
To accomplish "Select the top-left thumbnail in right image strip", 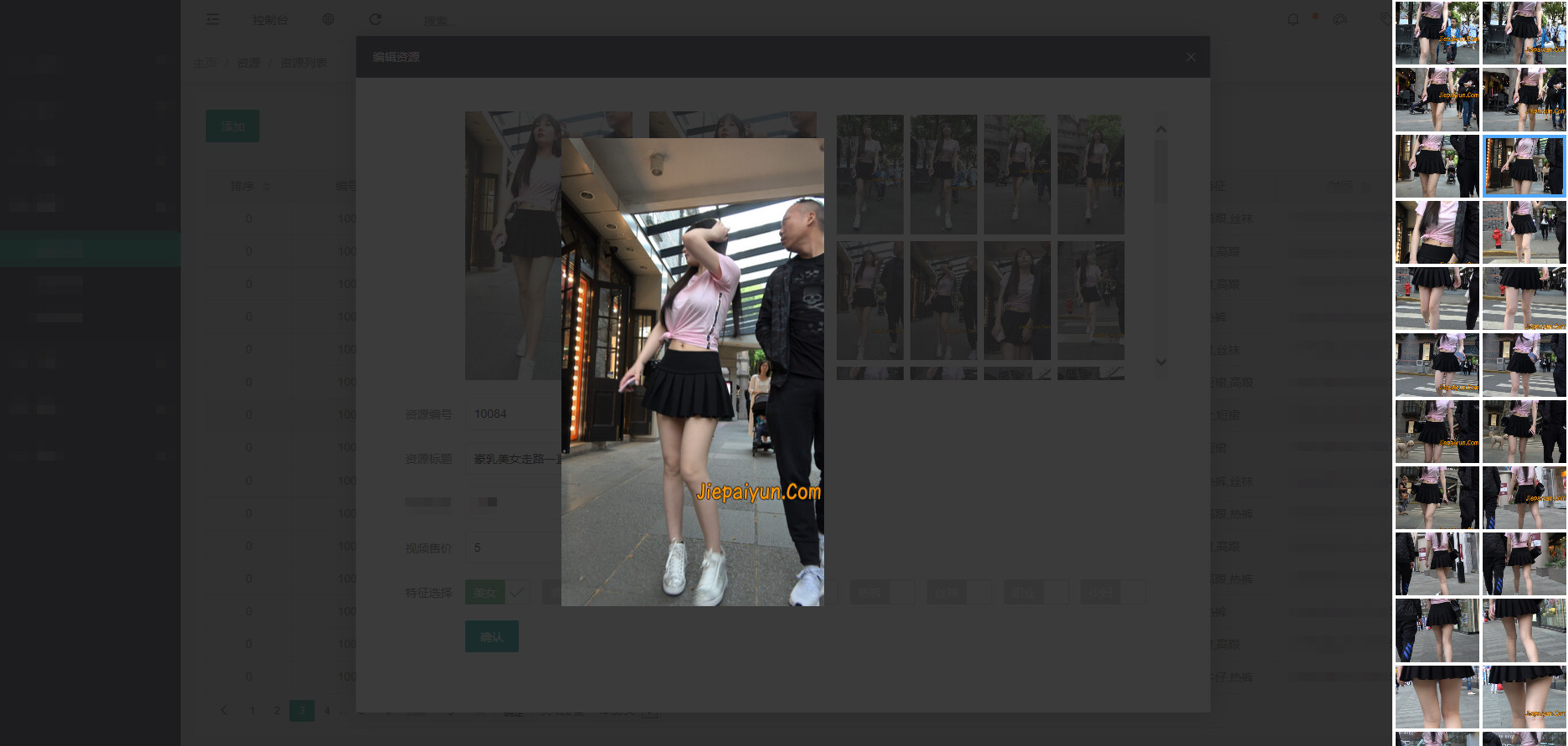I will coord(1437,33).
